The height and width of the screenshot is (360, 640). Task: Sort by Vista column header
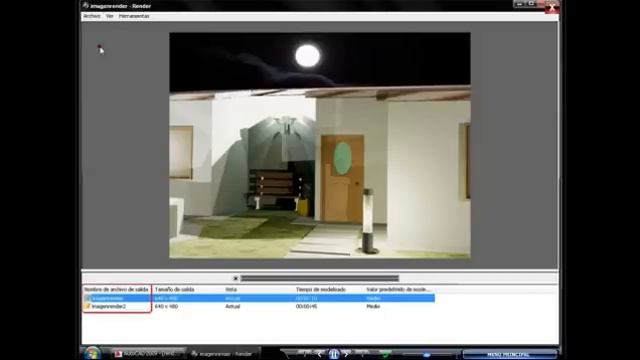coord(231,289)
